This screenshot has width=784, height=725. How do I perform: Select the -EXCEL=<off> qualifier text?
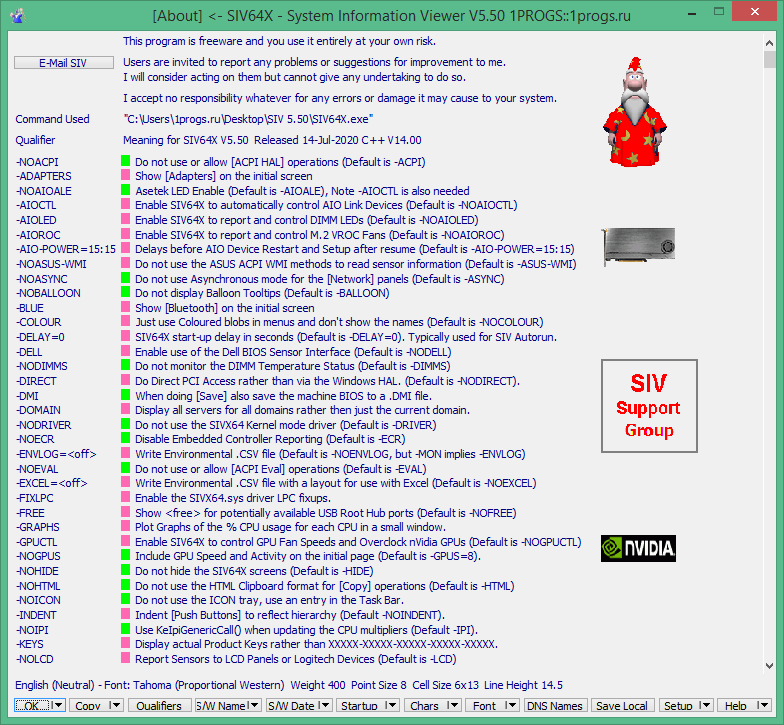pyautogui.click(x=52, y=483)
